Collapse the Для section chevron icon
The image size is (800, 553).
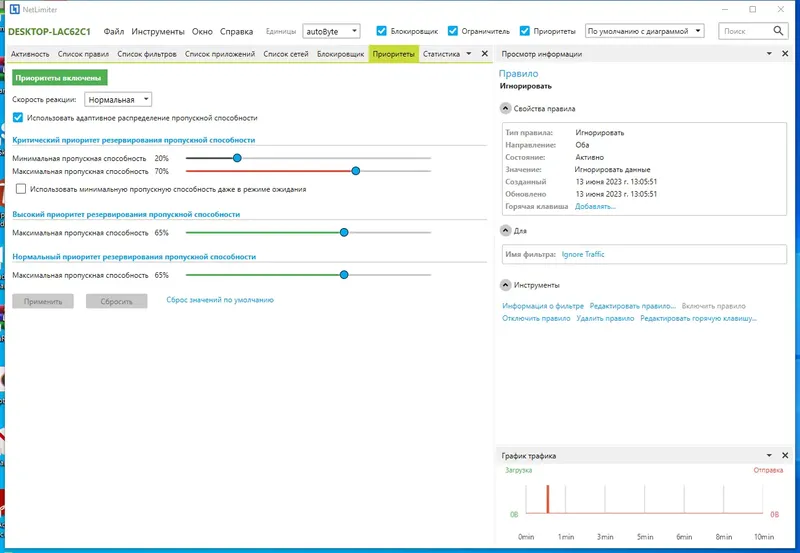[505, 231]
